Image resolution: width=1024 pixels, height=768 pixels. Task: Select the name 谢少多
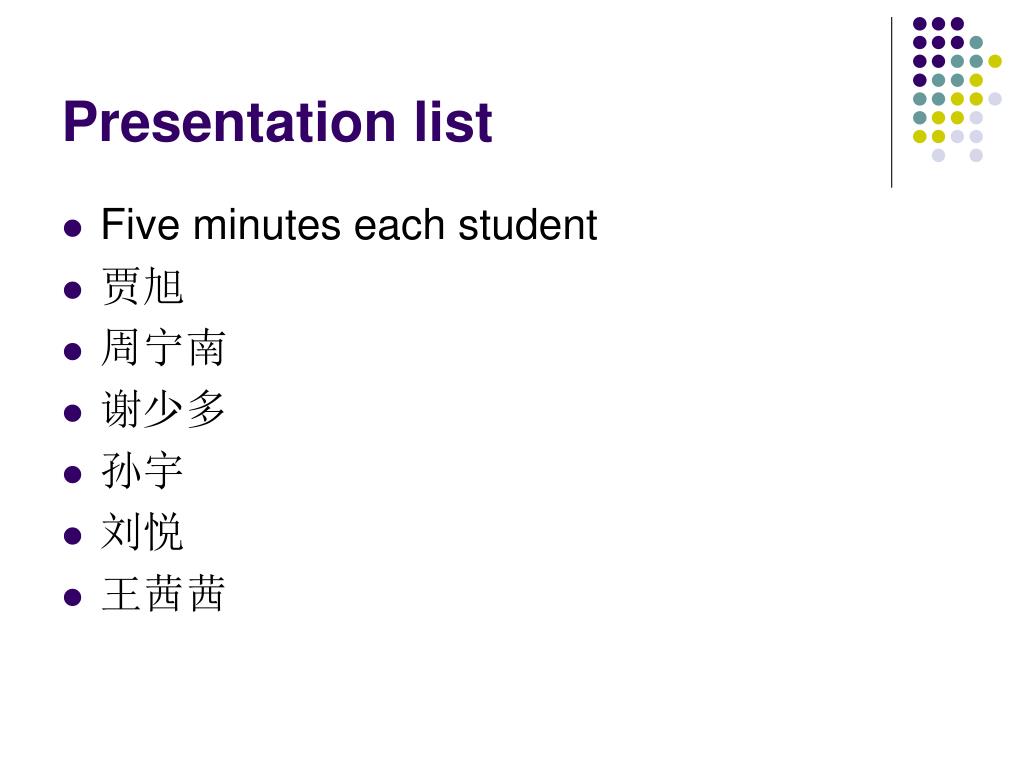(x=163, y=409)
